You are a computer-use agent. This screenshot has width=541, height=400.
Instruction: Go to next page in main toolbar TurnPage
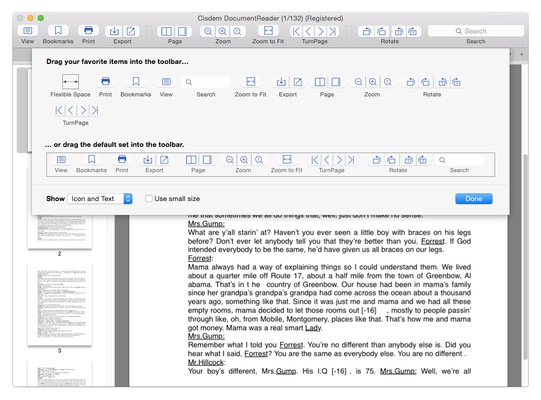tap(321, 31)
